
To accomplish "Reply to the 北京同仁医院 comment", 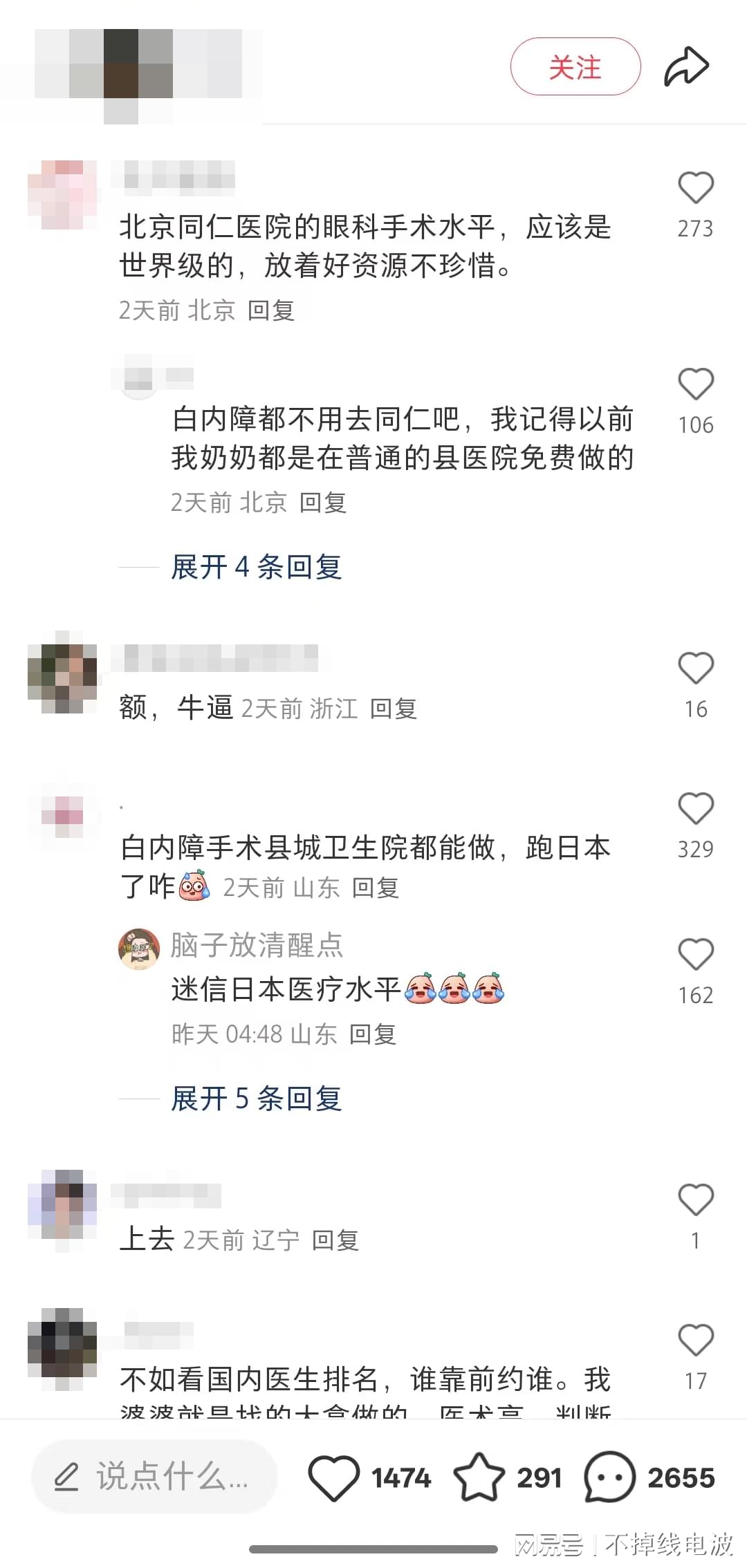I will pos(271,310).
